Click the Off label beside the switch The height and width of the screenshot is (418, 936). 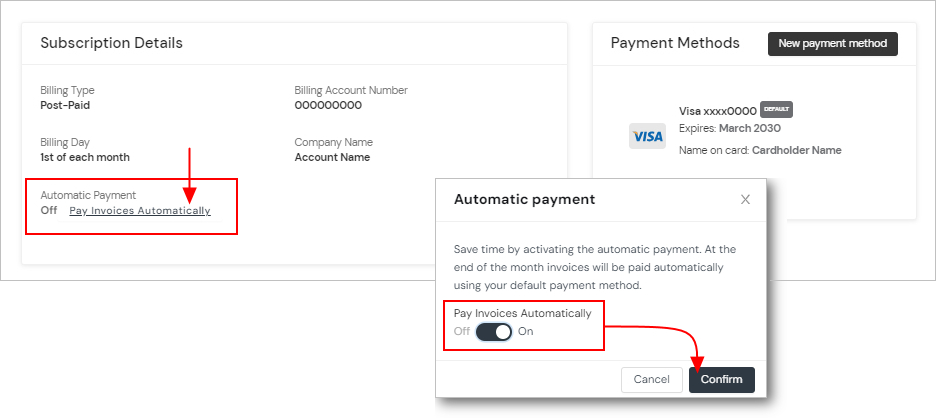[x=462, y=332]
